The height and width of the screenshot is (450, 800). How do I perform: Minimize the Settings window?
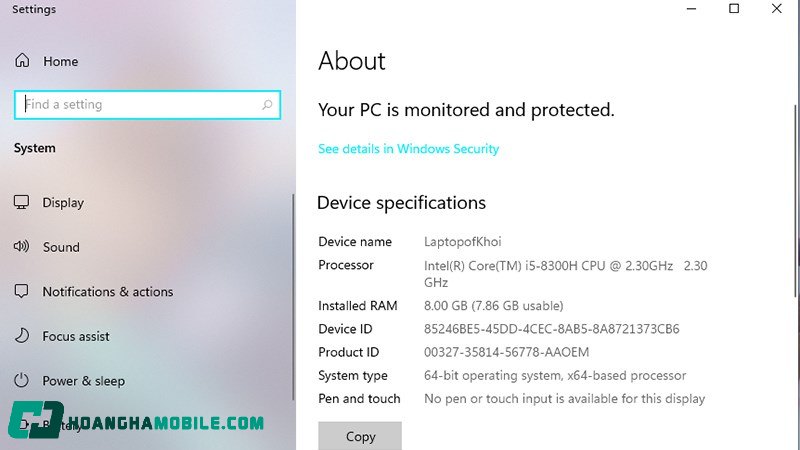(691, 9)
